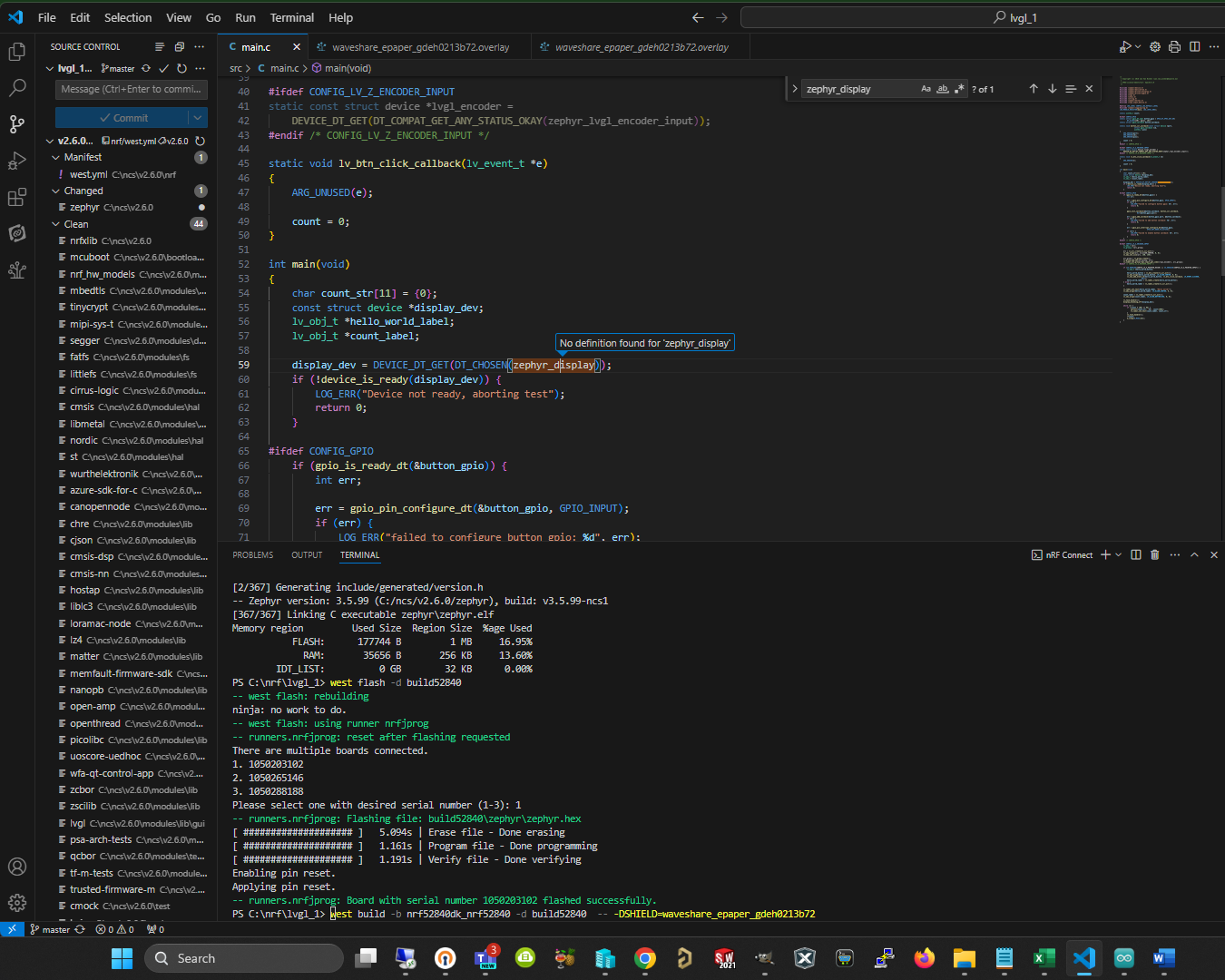Go back with the navigation arrow
This screenshot has height=980, width=1225.
(x=698, y=17)
